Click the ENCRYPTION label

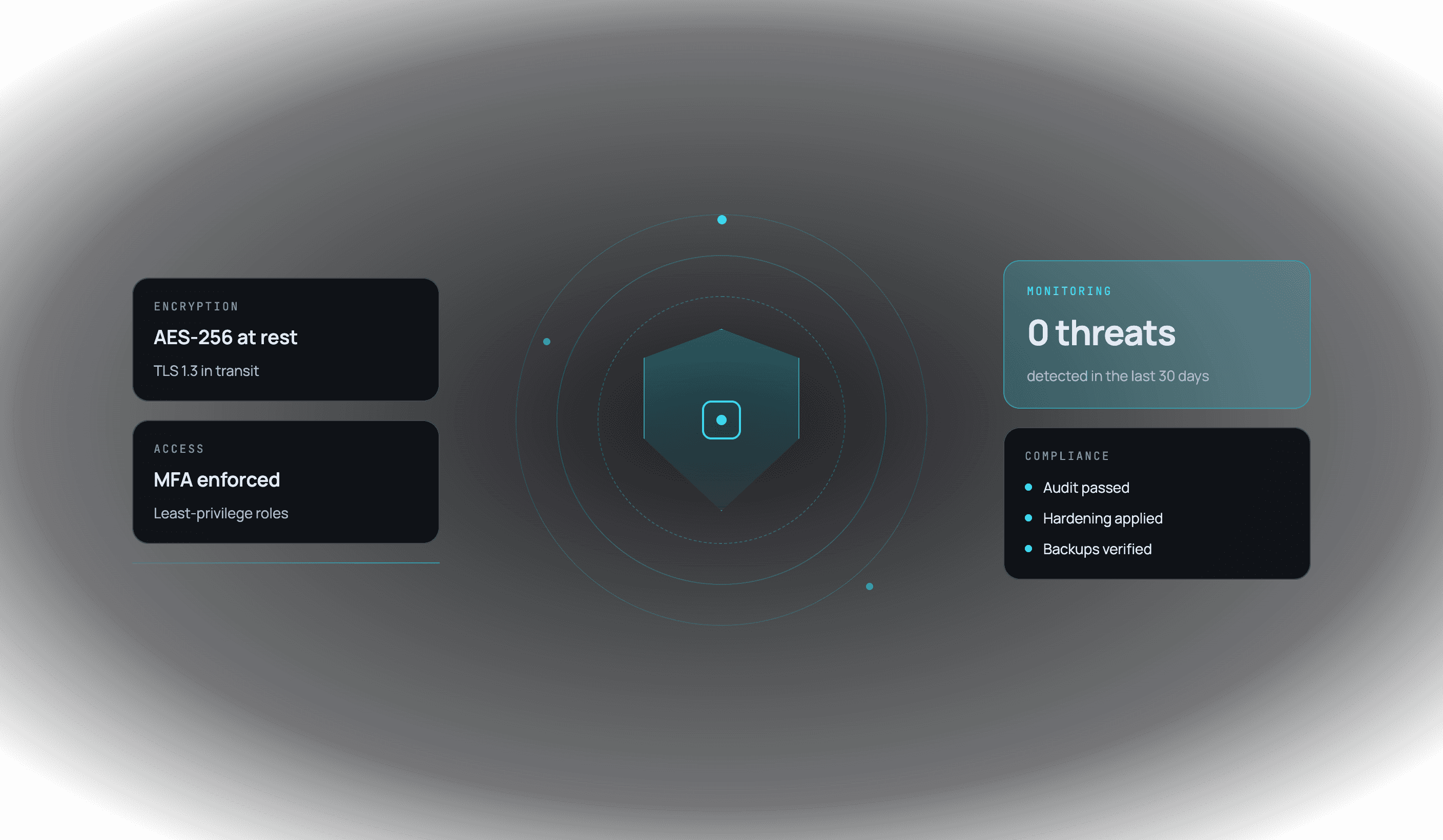click(x=196, y=307)
